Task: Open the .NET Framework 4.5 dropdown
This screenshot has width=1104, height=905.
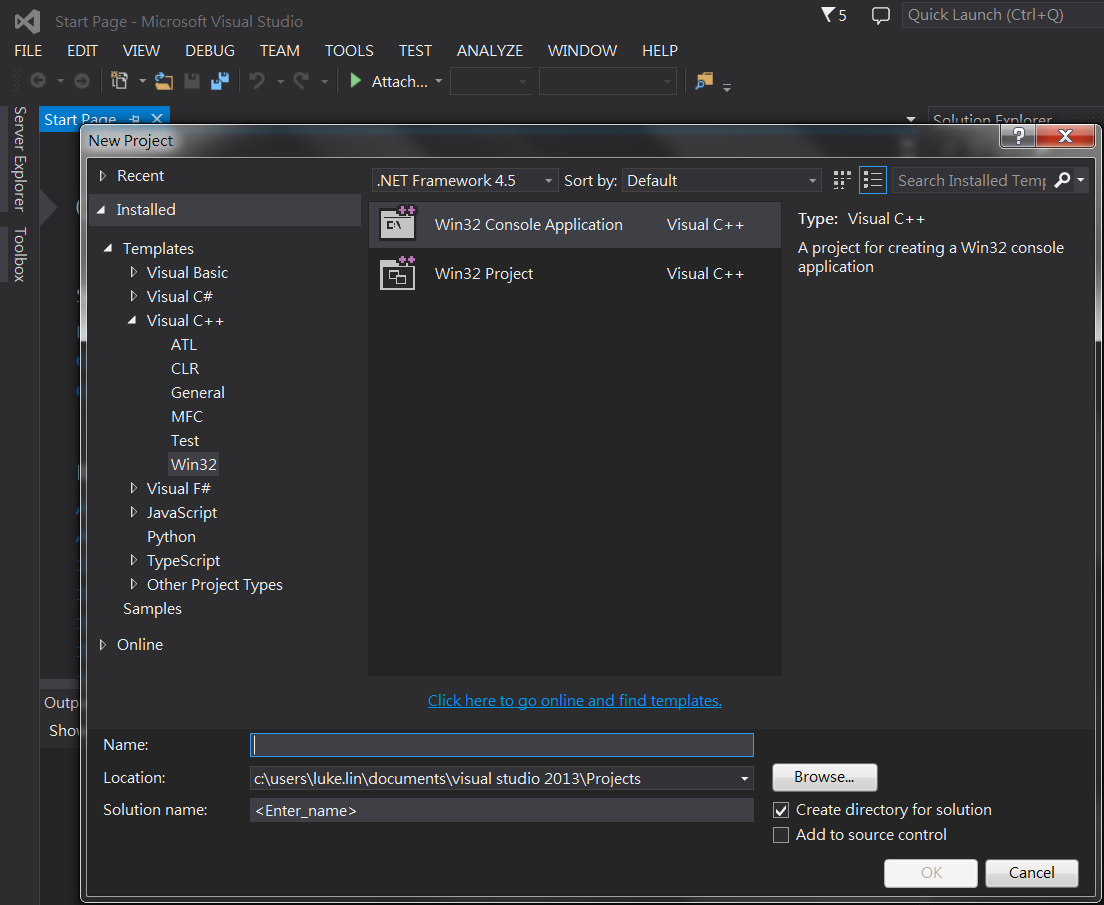Action: pos(465,180)
